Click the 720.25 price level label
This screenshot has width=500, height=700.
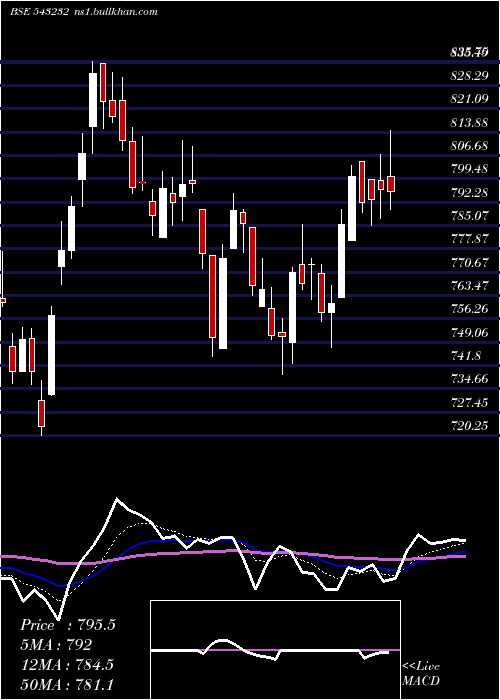469,426
